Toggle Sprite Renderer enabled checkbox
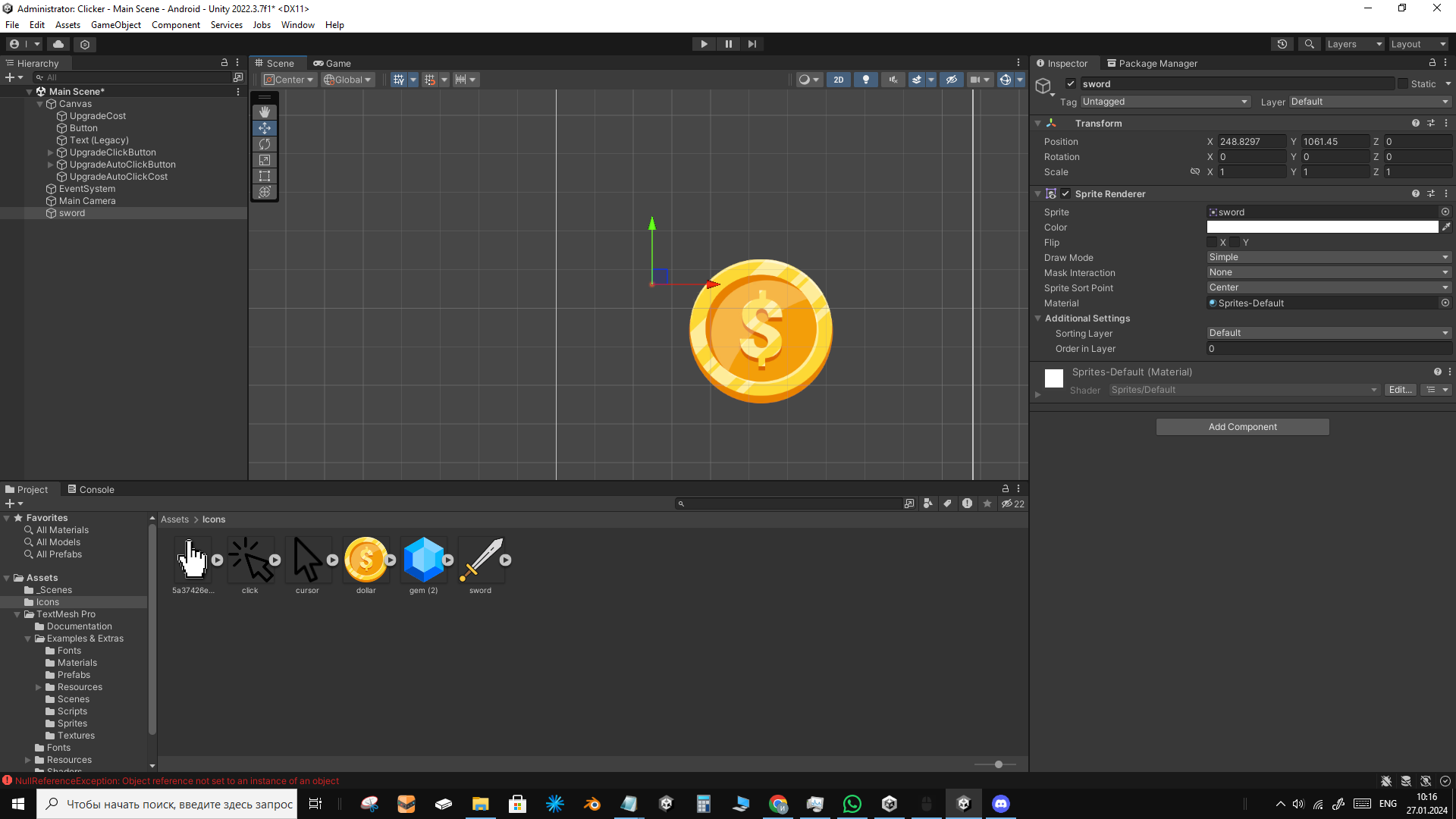This screenshot has height=819, width=1456. 1065,193
